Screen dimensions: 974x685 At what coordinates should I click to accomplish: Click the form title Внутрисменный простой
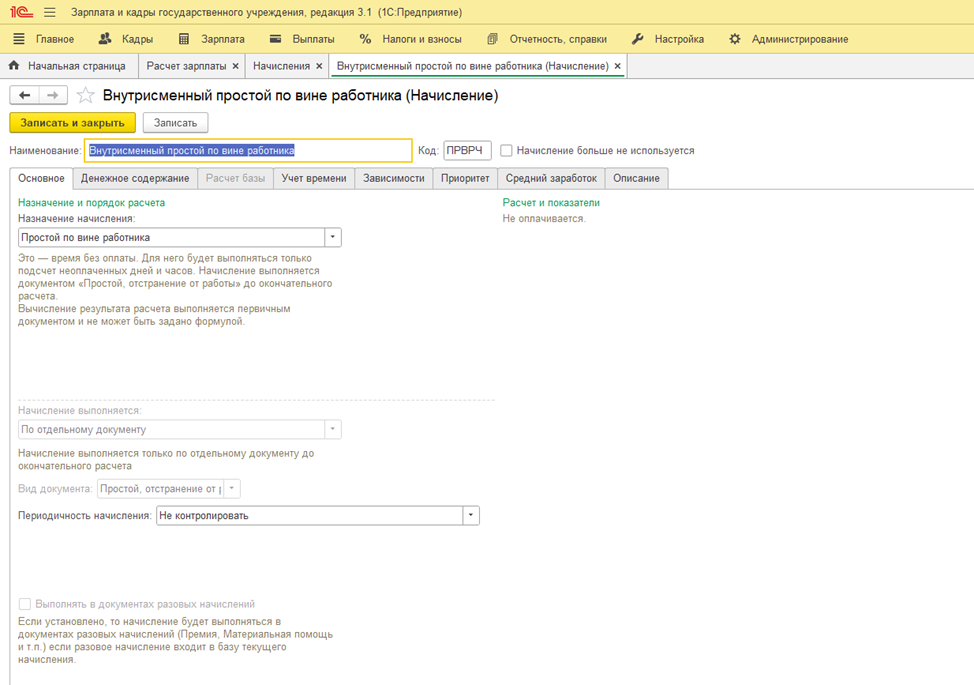[x=301, y=96]
